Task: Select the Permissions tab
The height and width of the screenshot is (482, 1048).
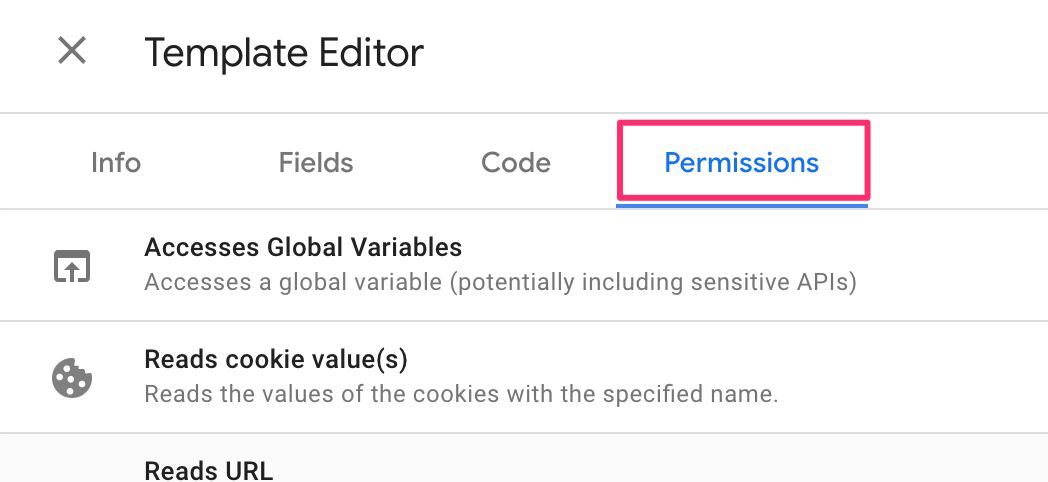Action: (742, 162)
